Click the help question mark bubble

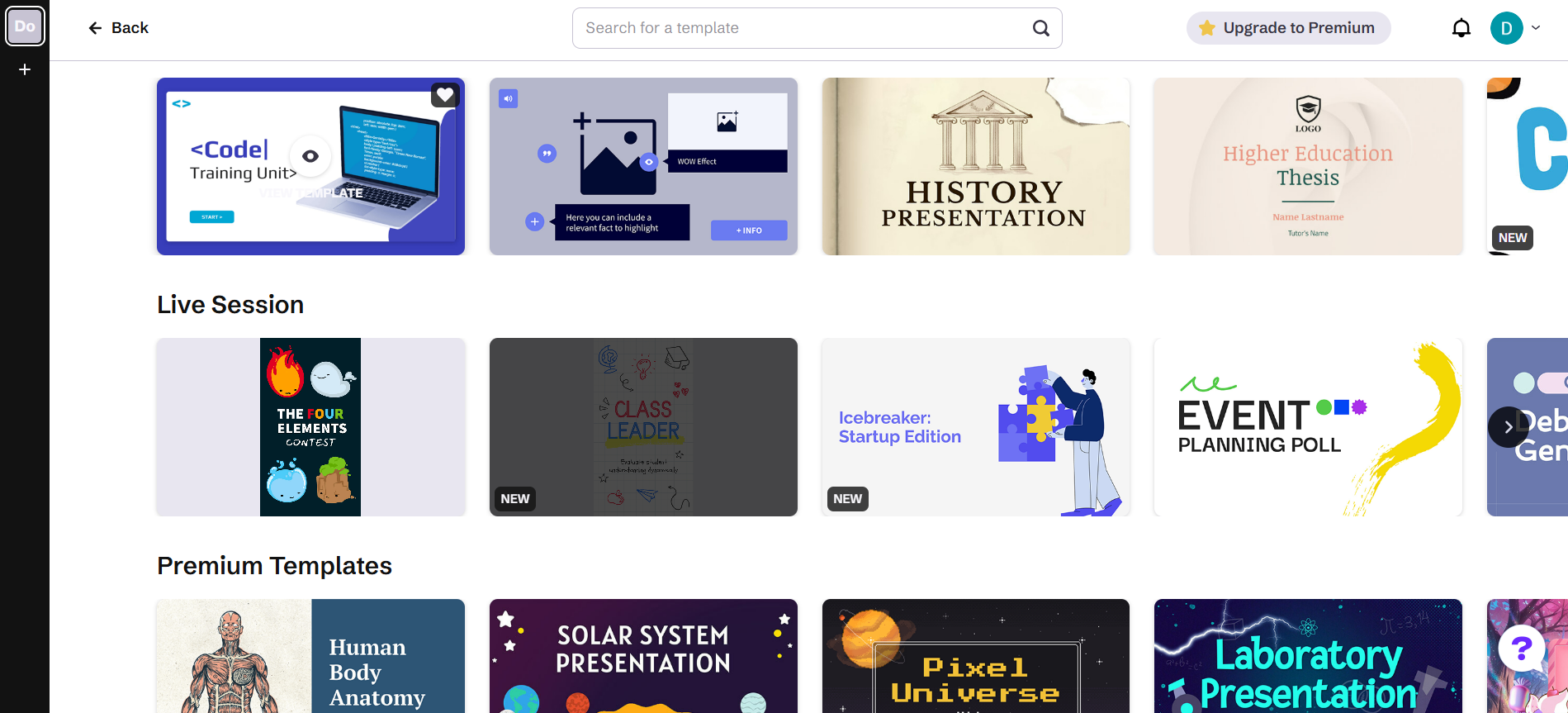[1521, 649]
